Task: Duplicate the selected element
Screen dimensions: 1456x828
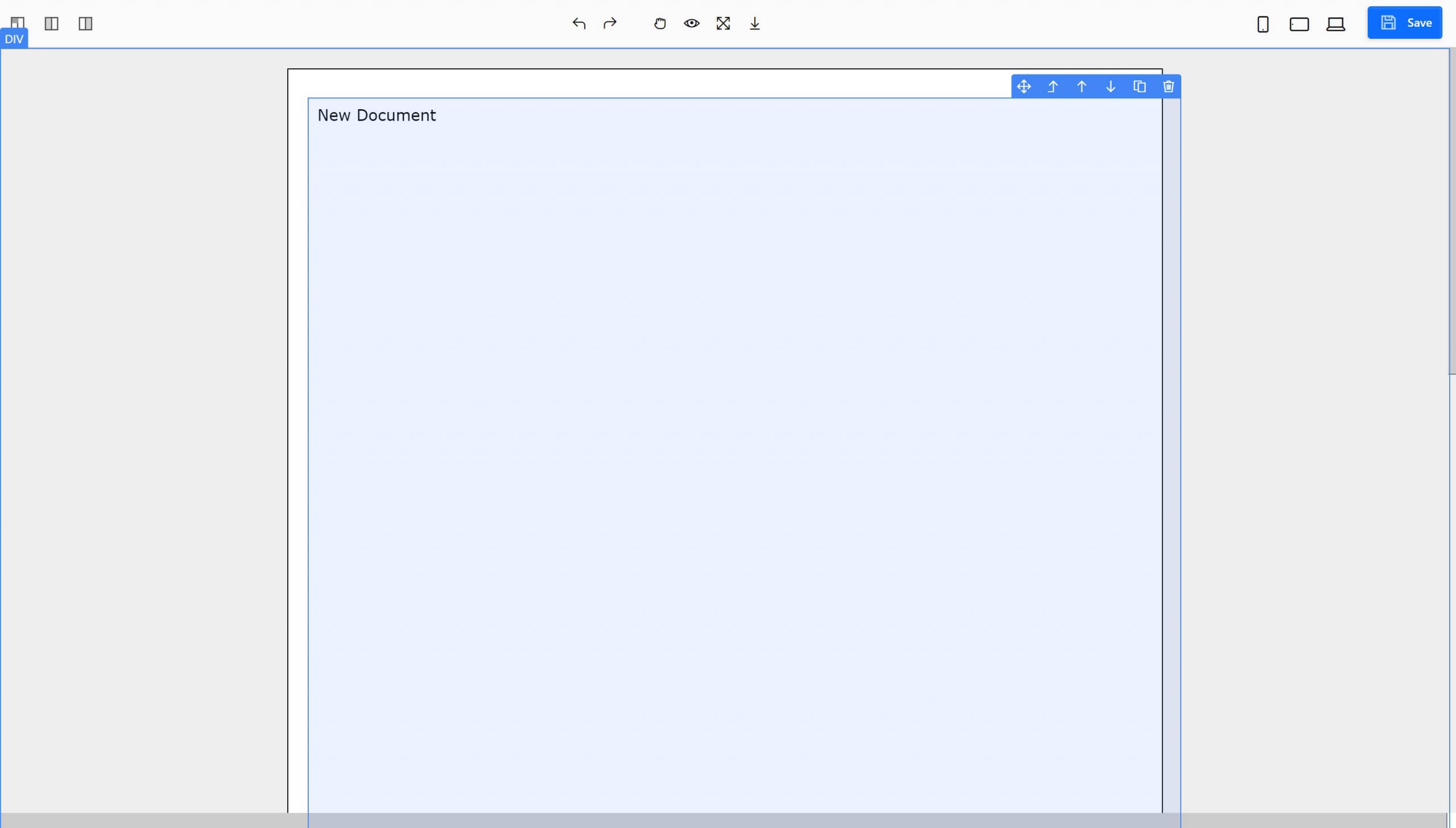Action: click(x=1140, y=86)
